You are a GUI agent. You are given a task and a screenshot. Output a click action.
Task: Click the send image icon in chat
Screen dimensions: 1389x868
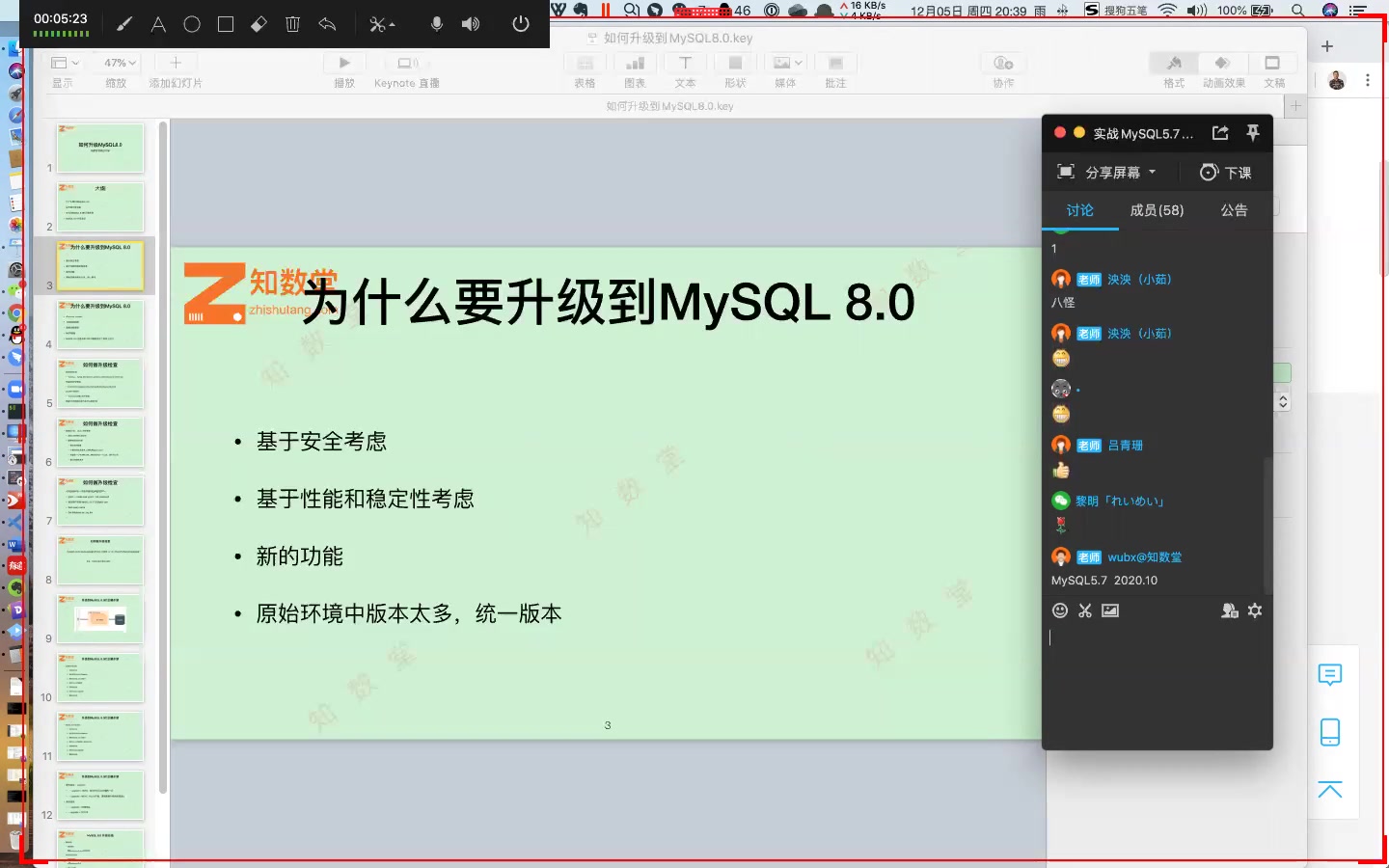point(1110,610)
